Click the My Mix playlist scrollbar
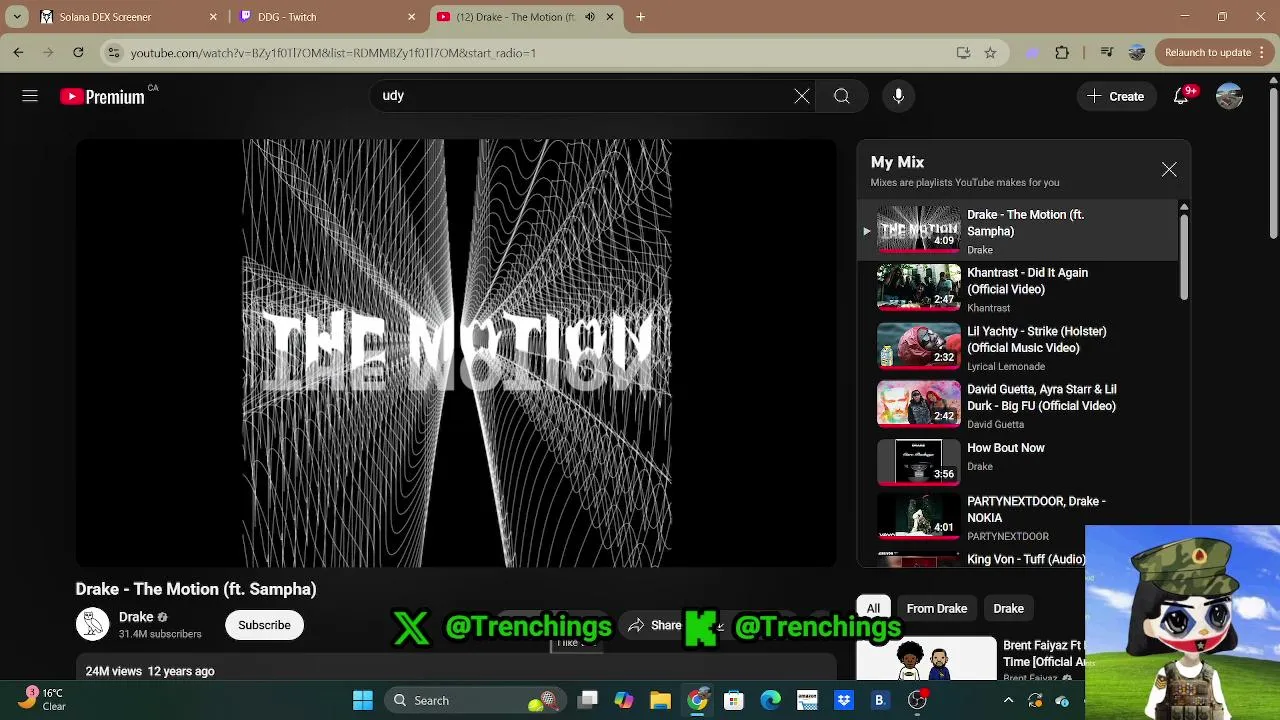This screenshot has height=720, width=1280. point(1184,255)
